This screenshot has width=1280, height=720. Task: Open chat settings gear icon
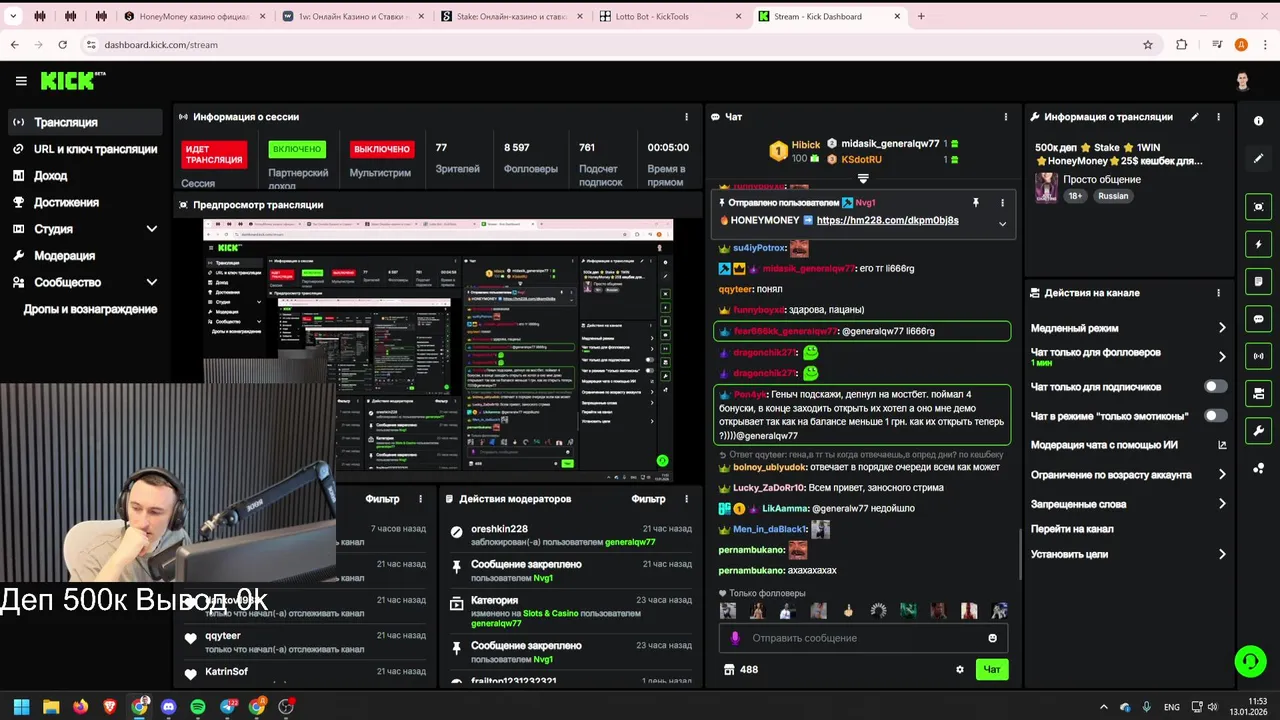(960, 670)
